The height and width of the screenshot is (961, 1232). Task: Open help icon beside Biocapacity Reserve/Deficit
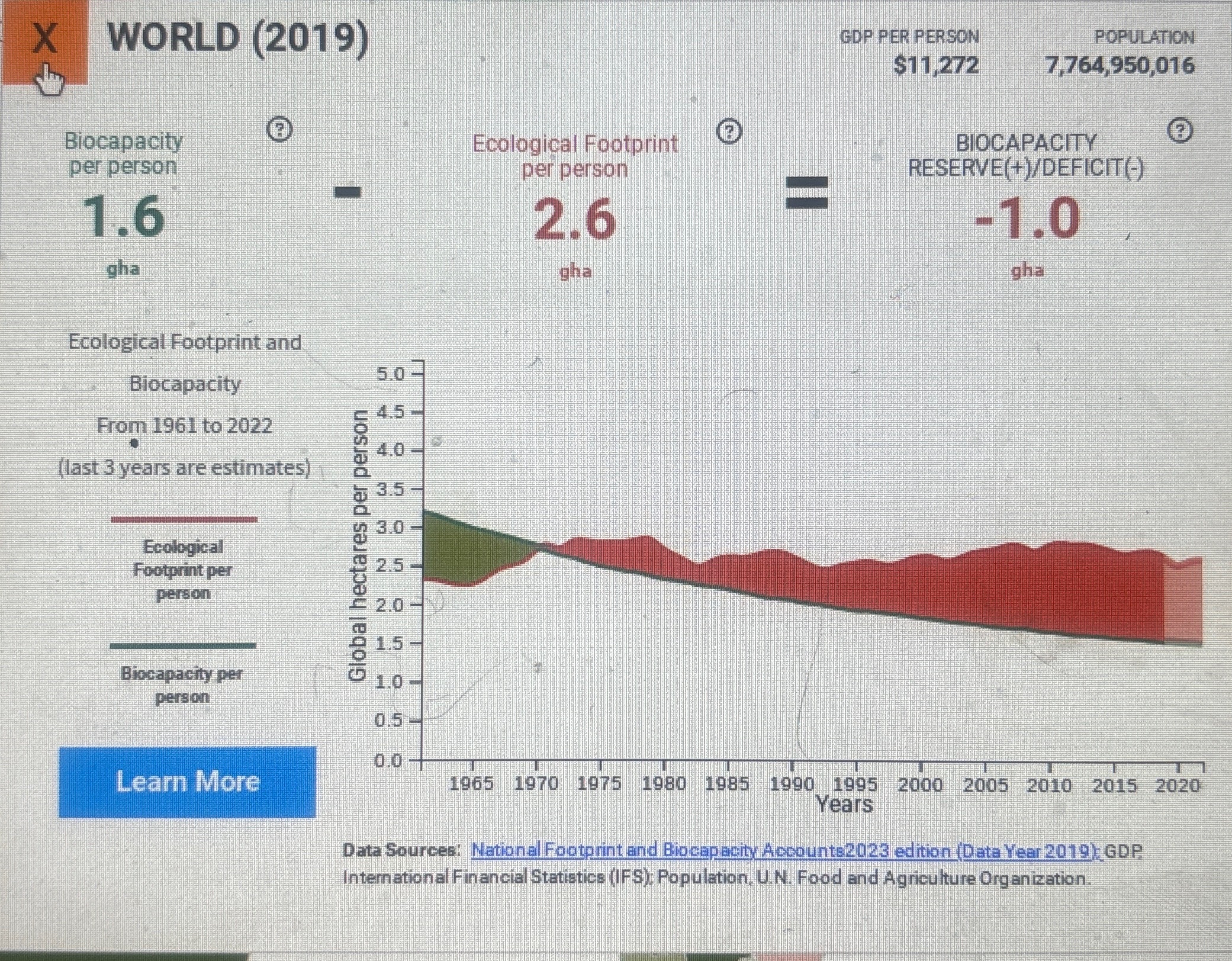1179,130
